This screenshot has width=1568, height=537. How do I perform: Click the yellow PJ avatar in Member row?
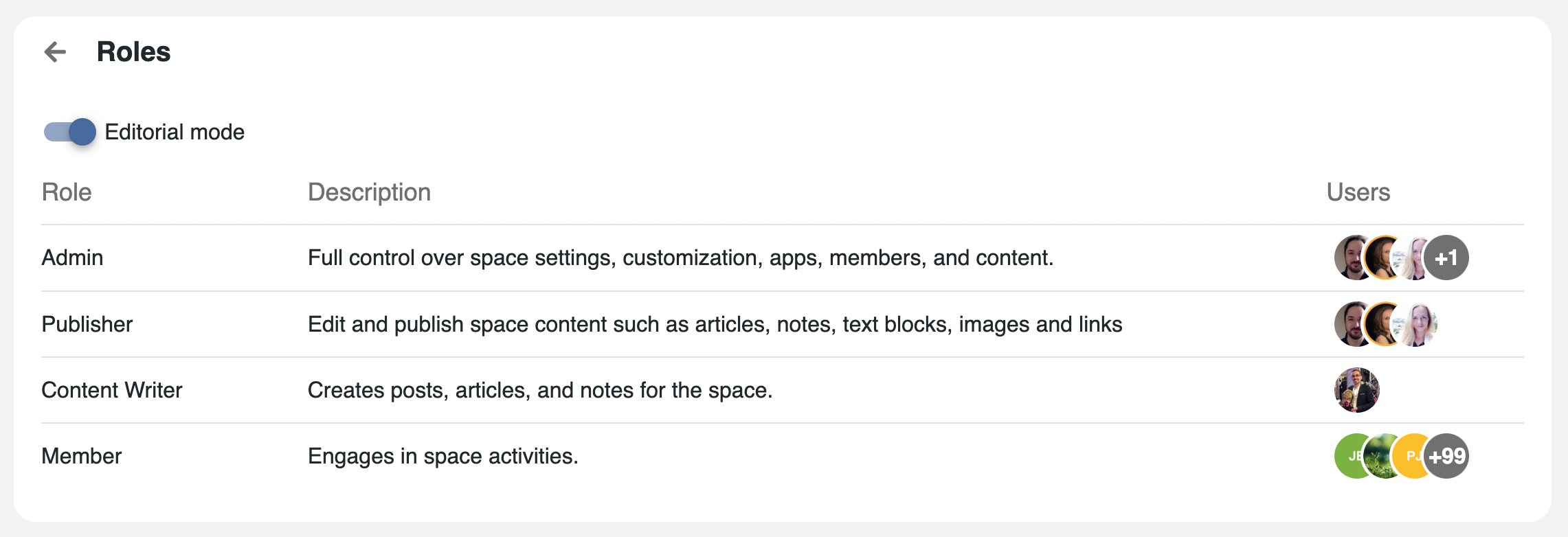1410,455
